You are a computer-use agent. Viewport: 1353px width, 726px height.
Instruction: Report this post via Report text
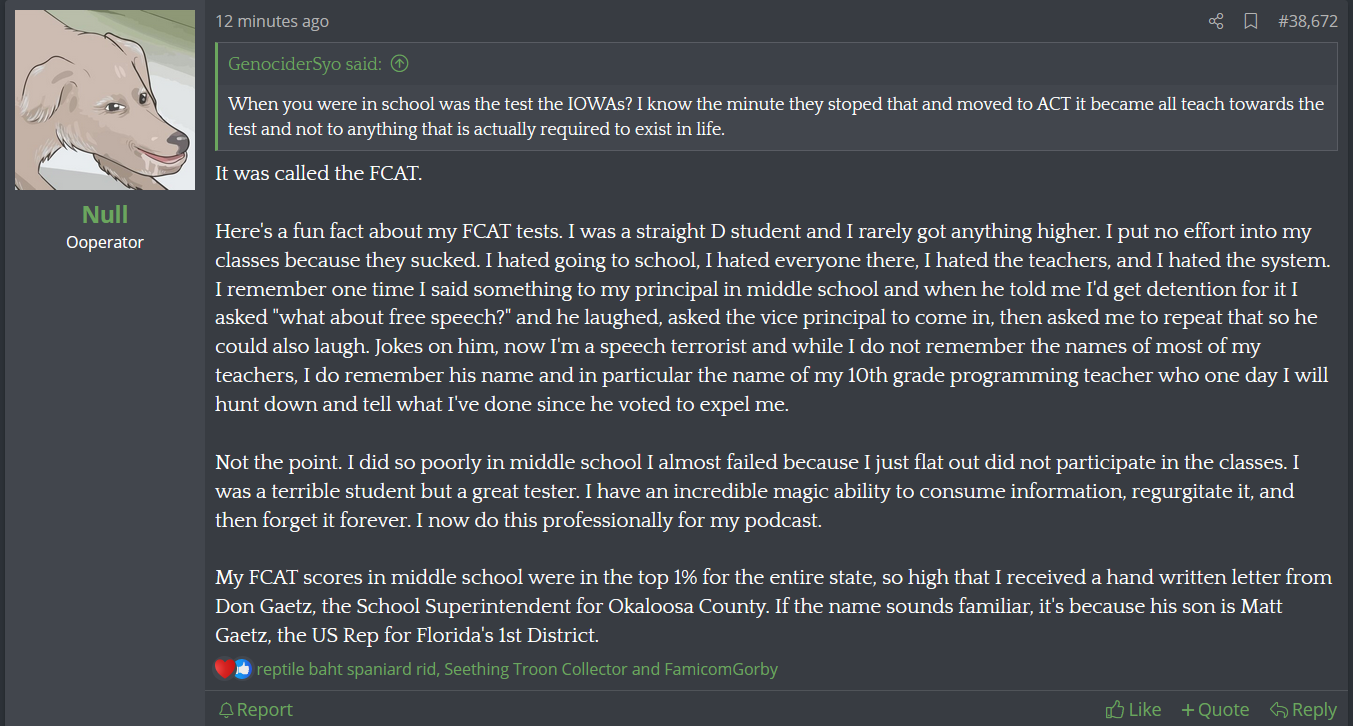click(264, 709)
